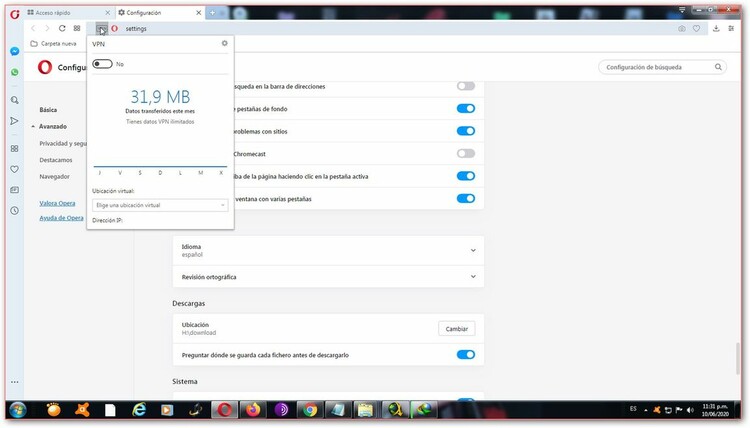Click the Speed Dial icon beside reload
750x428 pixels.
(x=77, y=29)
